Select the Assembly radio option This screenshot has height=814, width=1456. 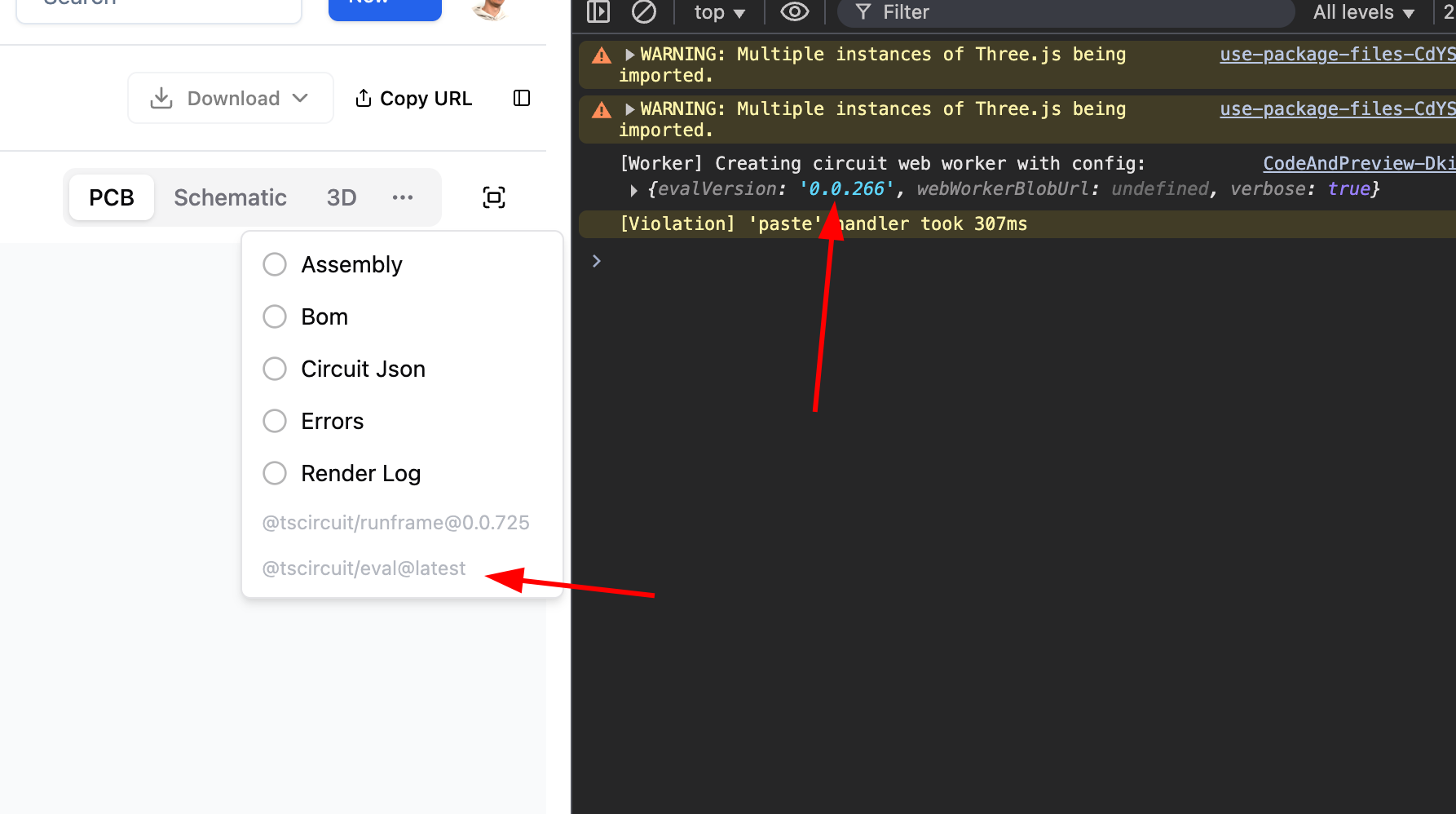[275, 264]
